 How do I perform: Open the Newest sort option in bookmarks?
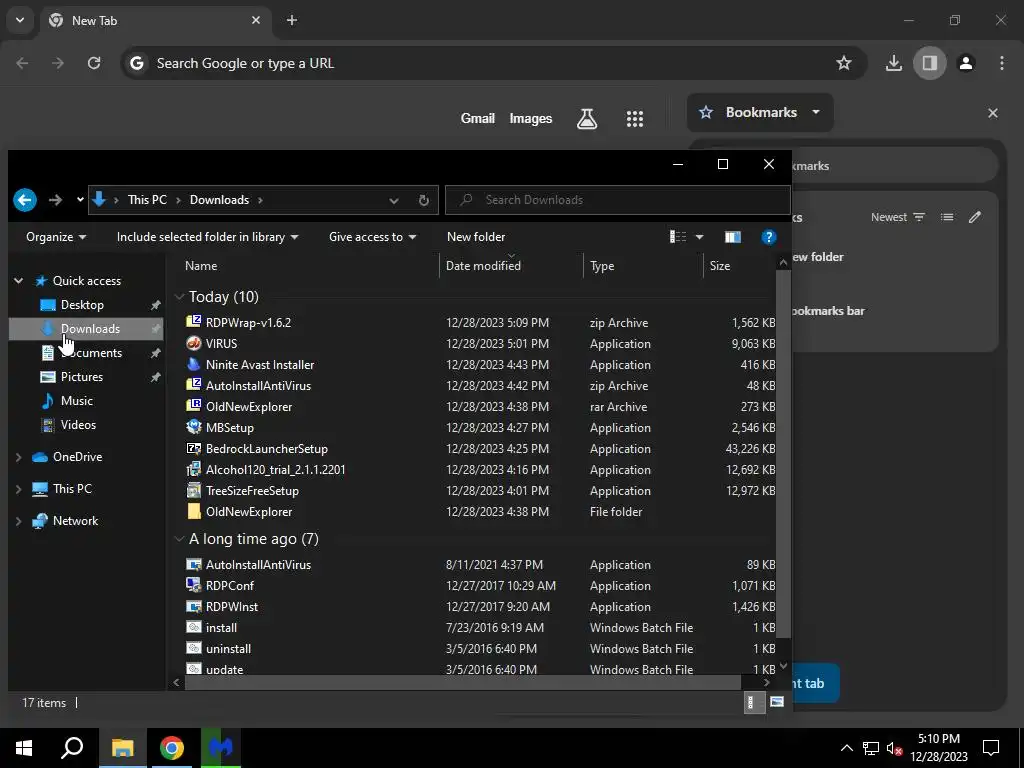click(897, 217)
